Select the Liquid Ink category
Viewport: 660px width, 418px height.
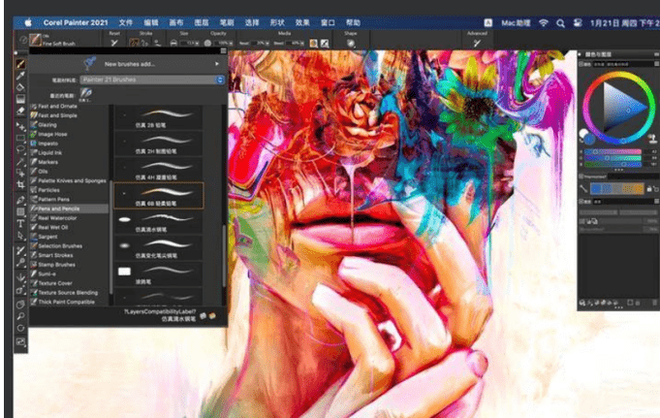coord(50,153)
